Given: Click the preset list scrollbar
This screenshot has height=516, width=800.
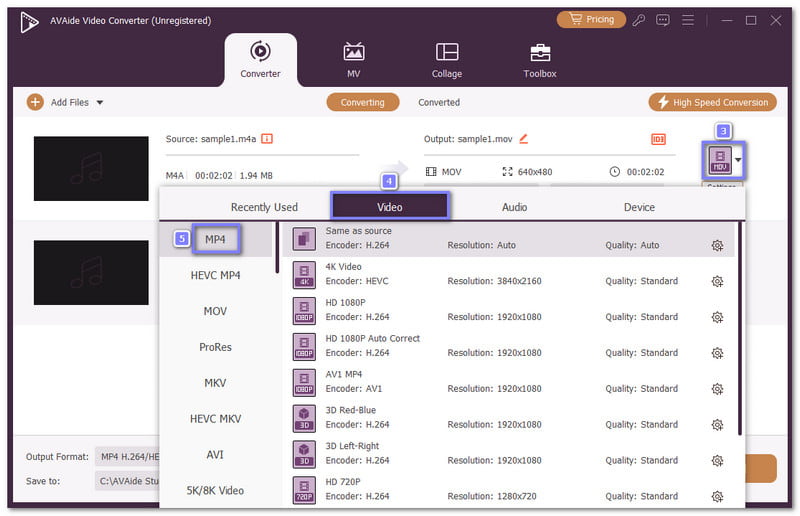Looking at the screenshot, I should tap(740, 328).
